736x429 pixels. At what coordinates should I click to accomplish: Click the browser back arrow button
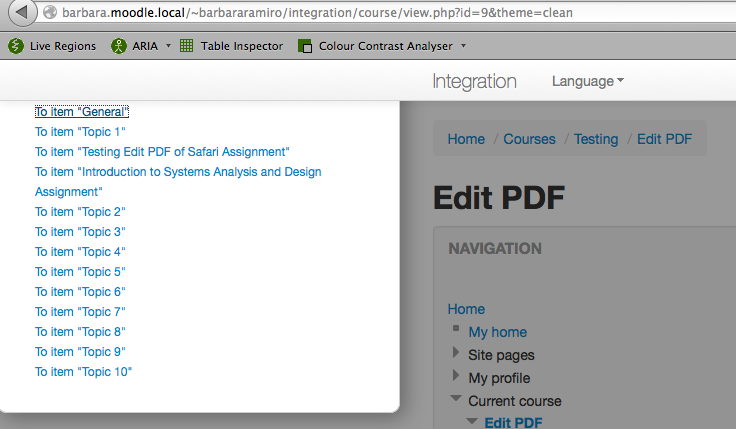click(x=22, y=12)
